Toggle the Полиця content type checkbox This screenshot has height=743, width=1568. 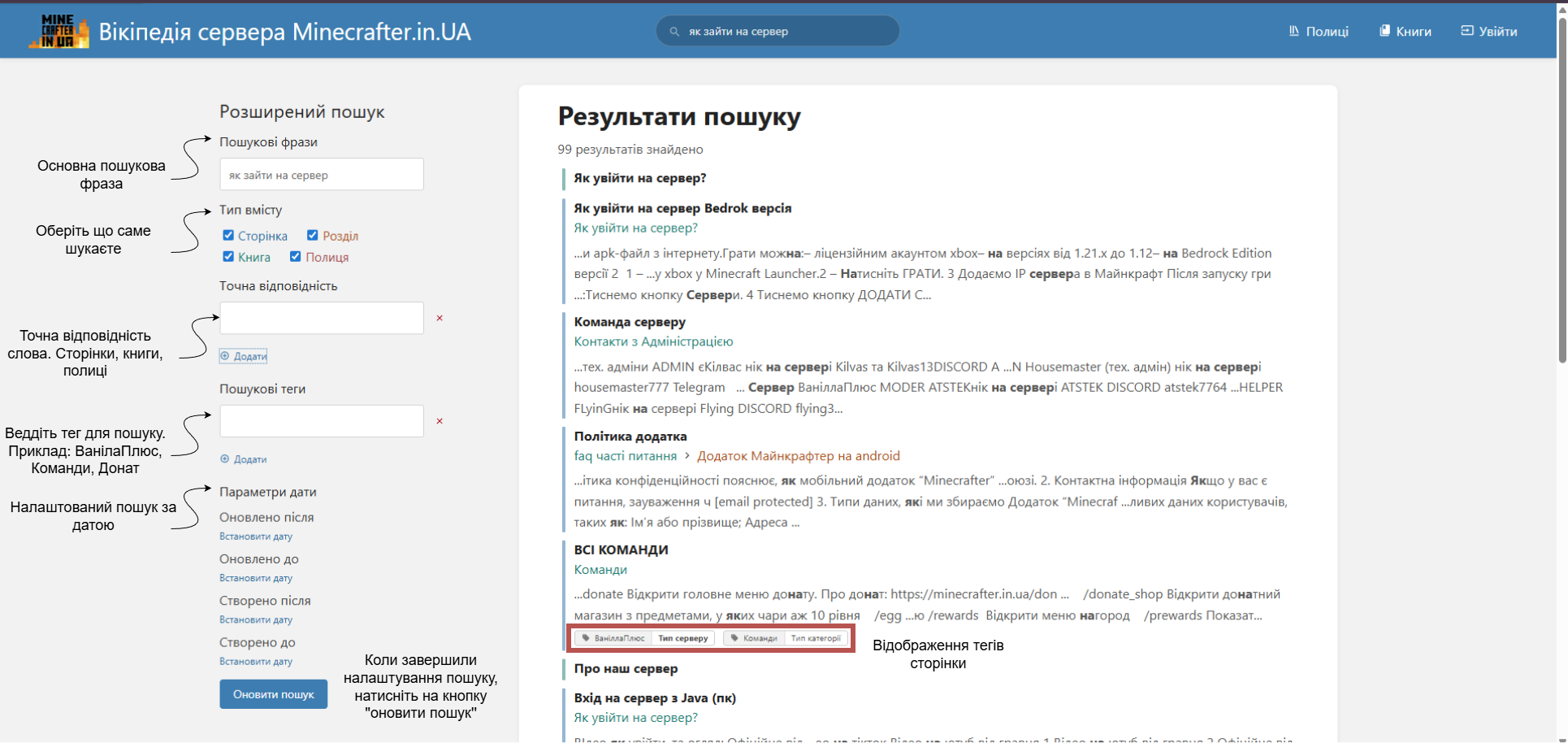click(296, 257)
